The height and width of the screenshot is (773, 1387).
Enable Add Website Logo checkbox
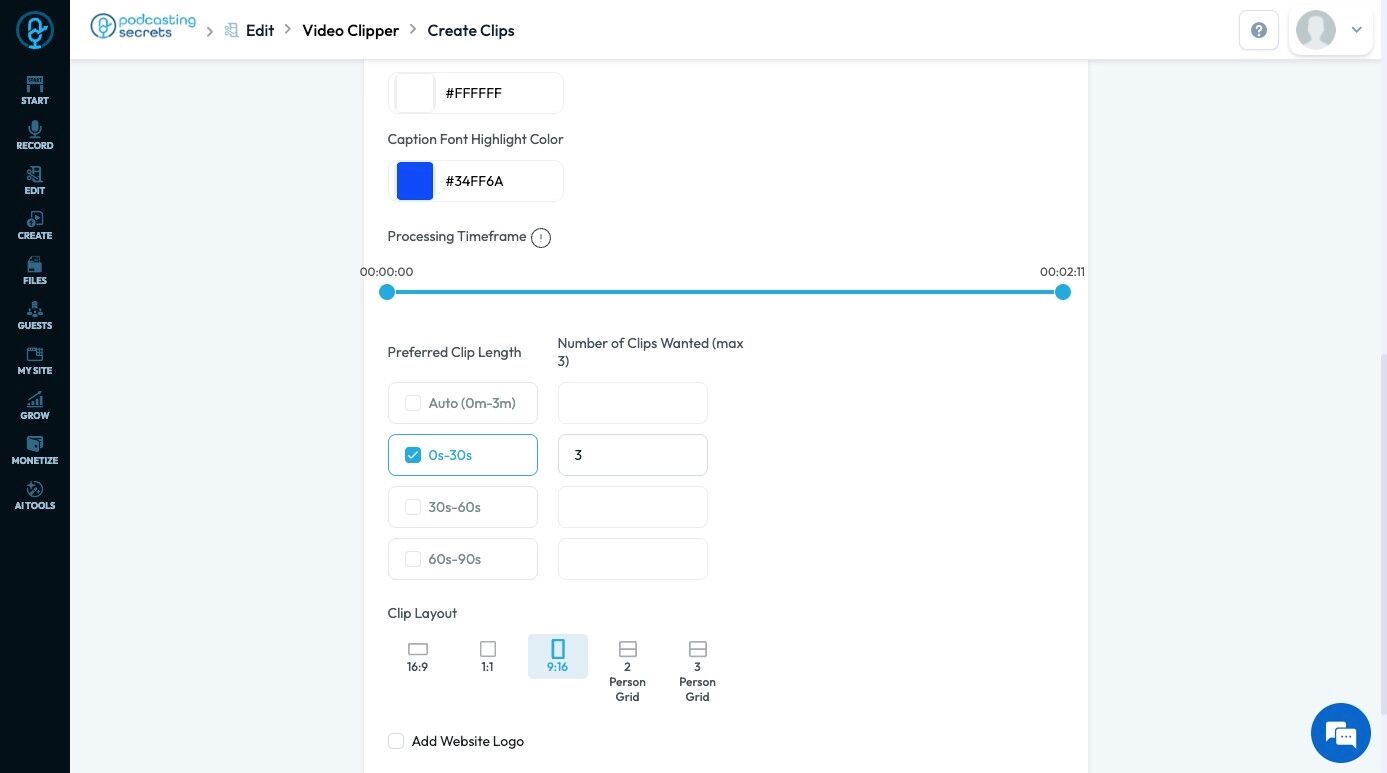(396, 741)
